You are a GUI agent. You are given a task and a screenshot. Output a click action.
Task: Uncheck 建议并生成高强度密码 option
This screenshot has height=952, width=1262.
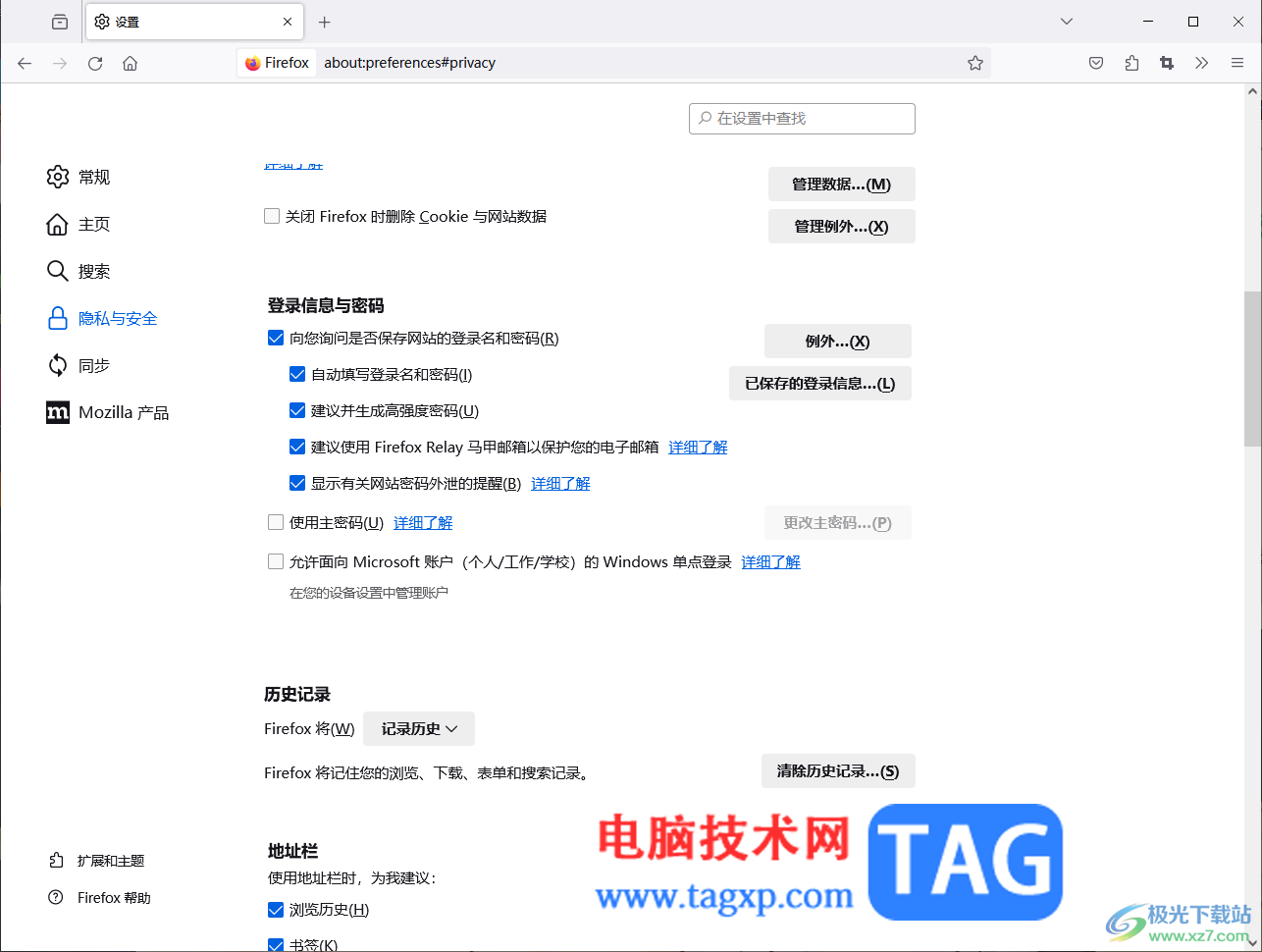pos(297,410)
